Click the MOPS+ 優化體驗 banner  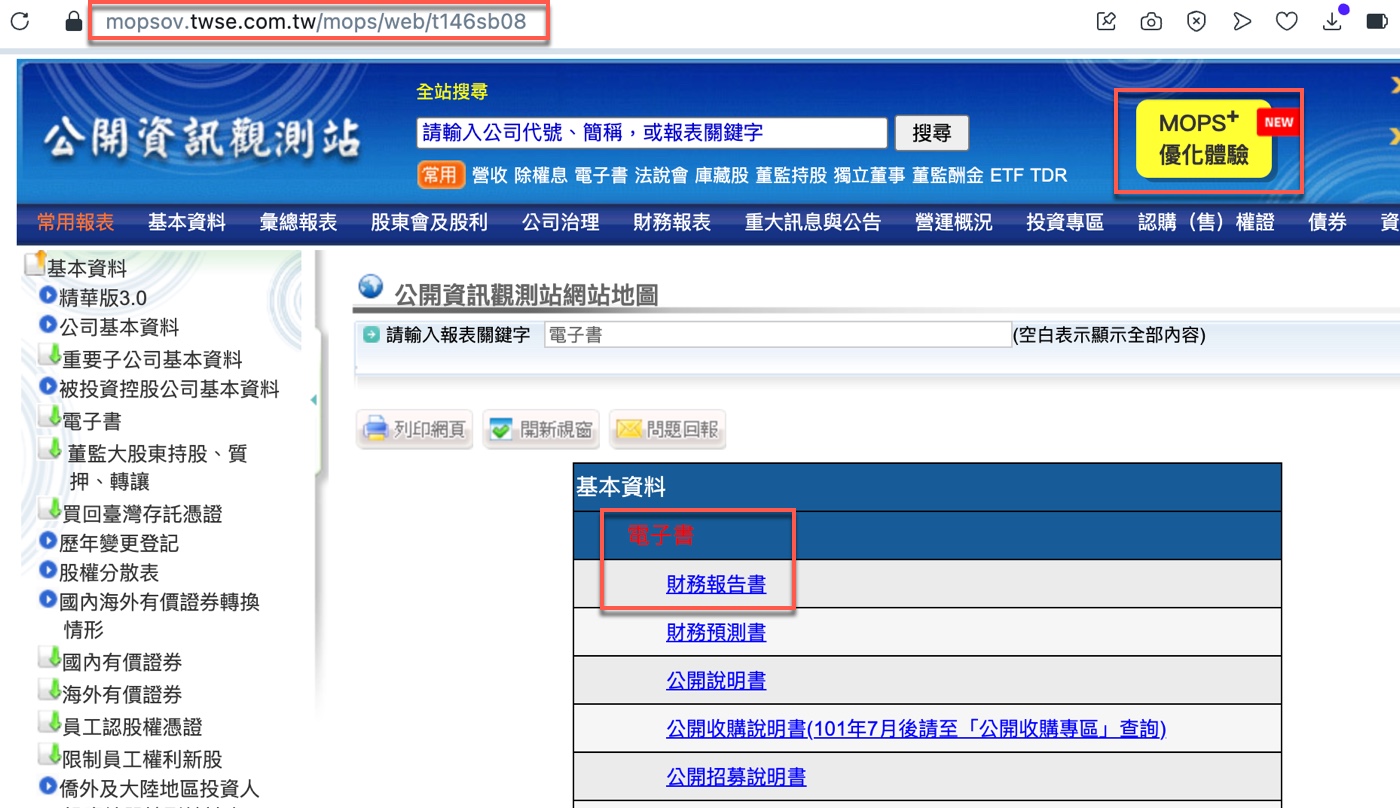point(1203,139)
